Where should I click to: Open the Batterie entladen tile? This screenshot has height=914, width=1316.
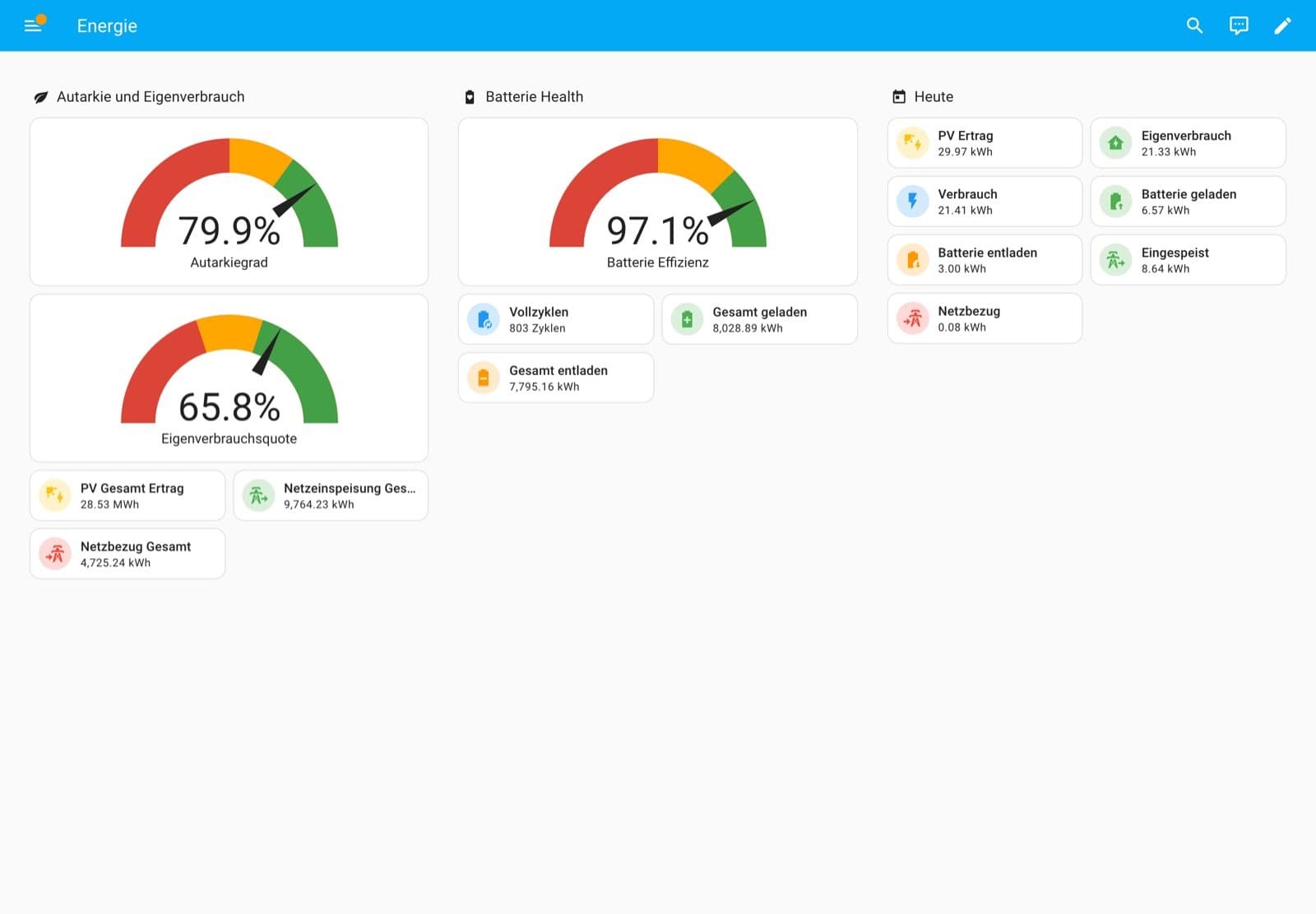pyautogui.click(x=985, y=260)
